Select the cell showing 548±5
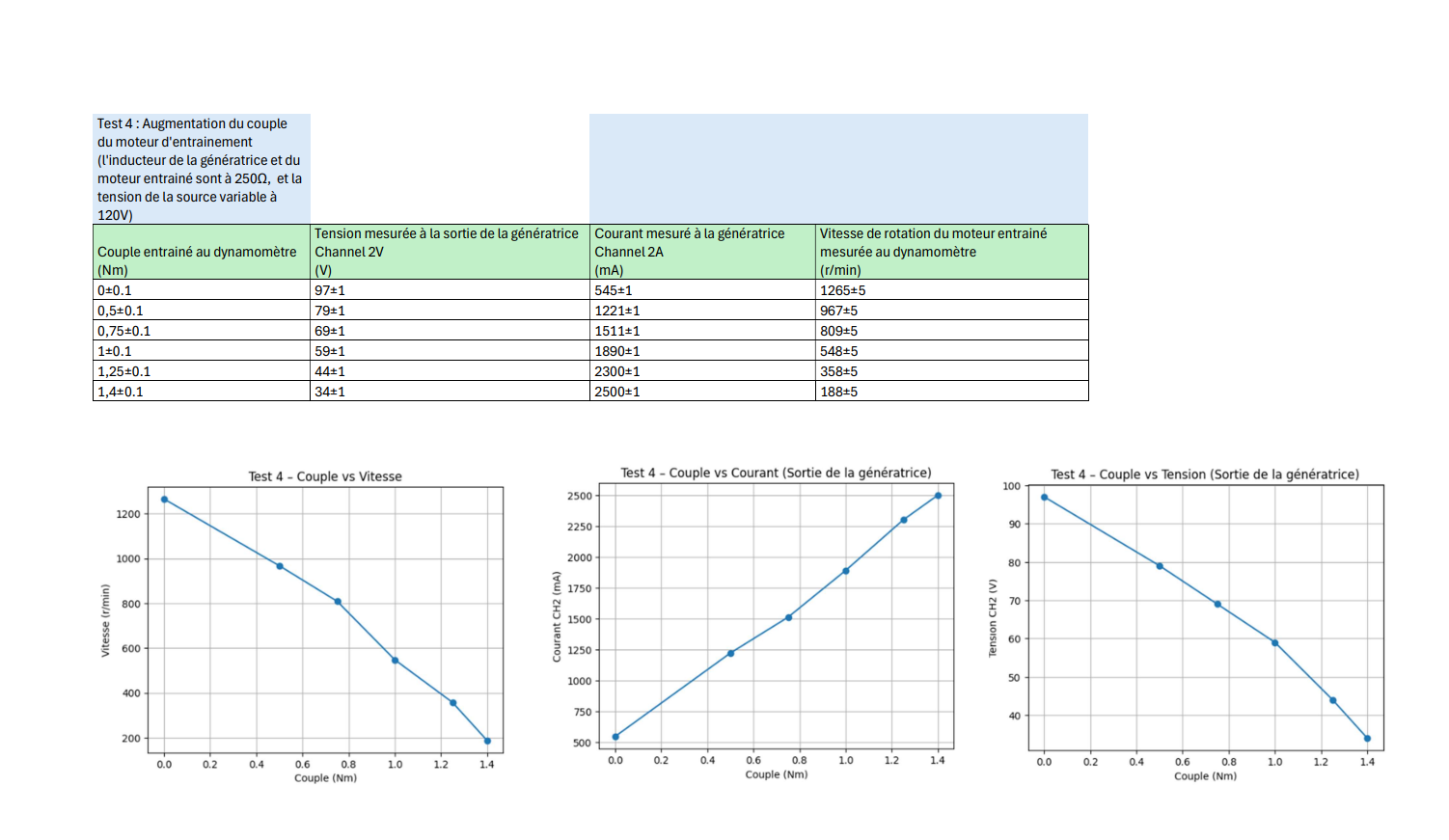The width and height of the screenshot is (1449, 840). tap(951, 351)
